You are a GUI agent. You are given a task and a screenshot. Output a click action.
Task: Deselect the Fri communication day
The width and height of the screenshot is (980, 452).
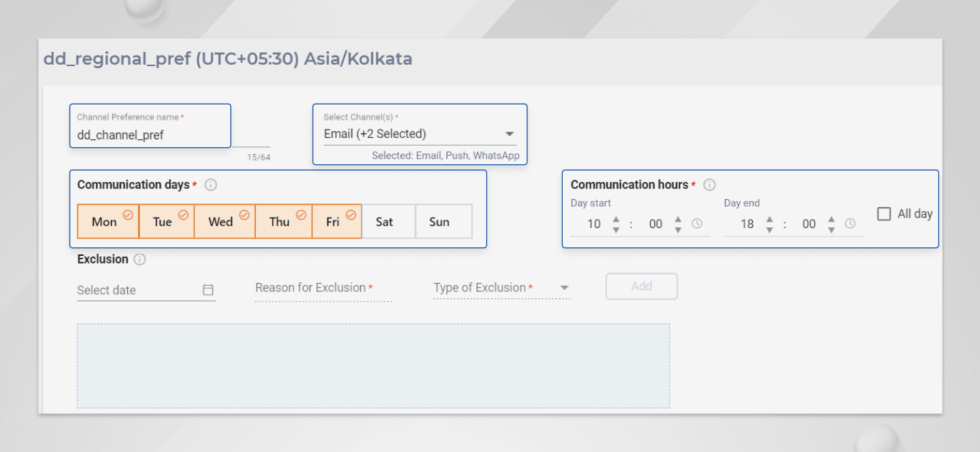[x=337, y=221]
